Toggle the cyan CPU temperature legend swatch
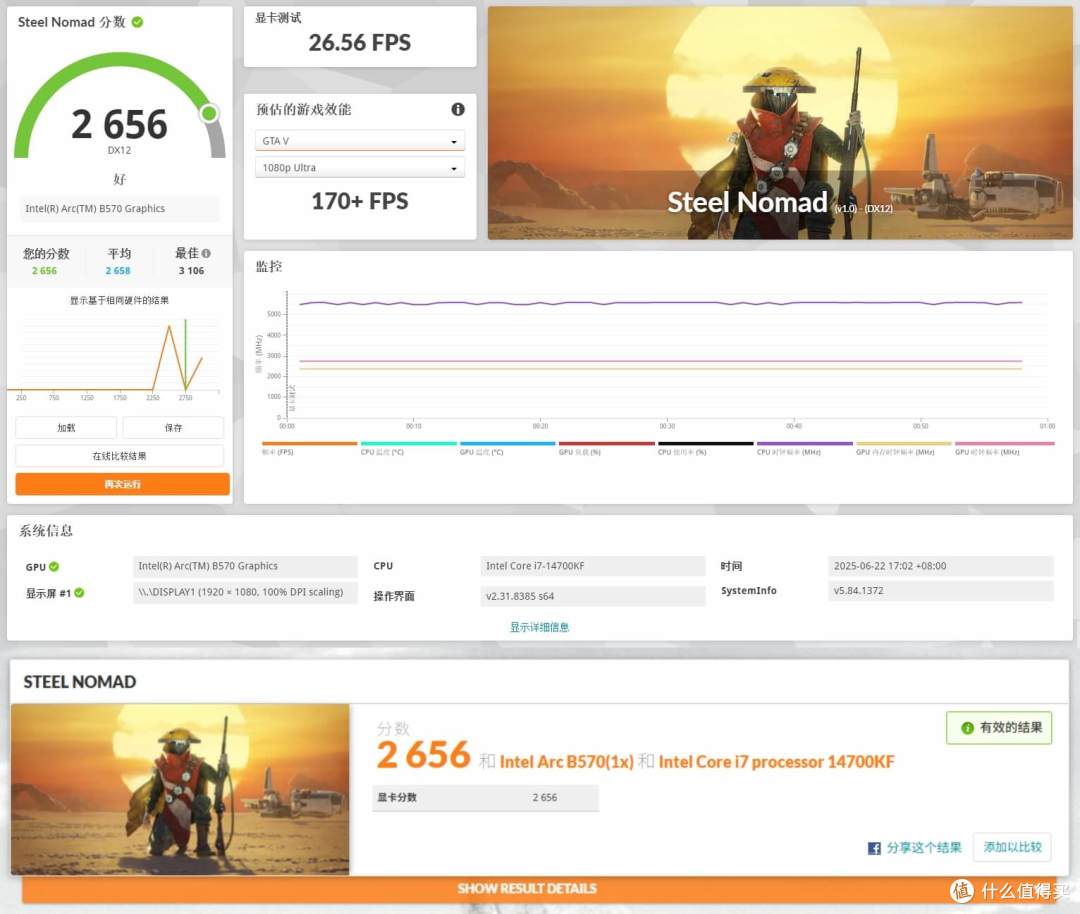 pos(408,444)
